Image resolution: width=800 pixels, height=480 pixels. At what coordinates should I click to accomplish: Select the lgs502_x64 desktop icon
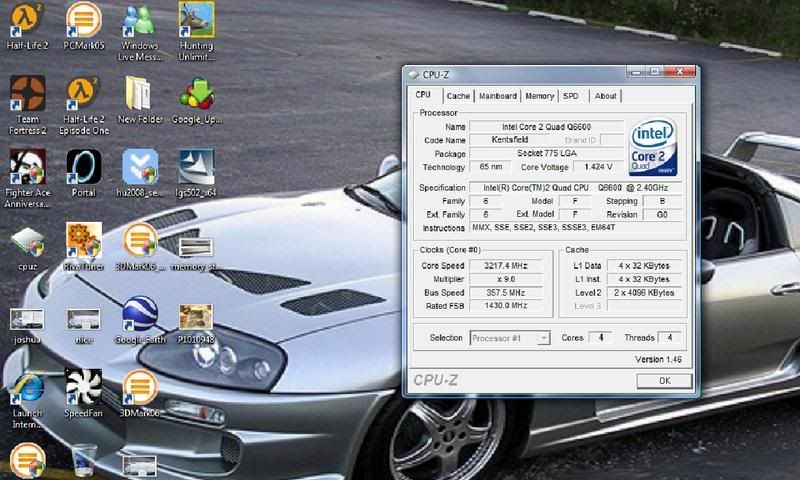coord(196,172)
